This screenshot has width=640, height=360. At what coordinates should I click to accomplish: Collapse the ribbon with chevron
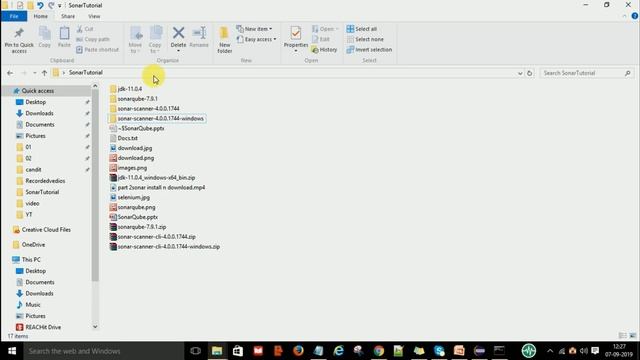coord(624,16)
